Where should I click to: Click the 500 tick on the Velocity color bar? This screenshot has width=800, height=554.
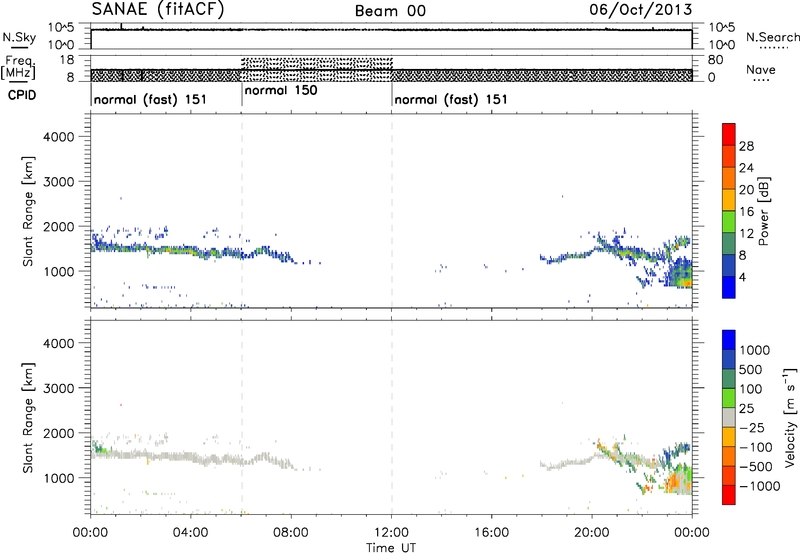pyautogui.click(x=751, y=370)
